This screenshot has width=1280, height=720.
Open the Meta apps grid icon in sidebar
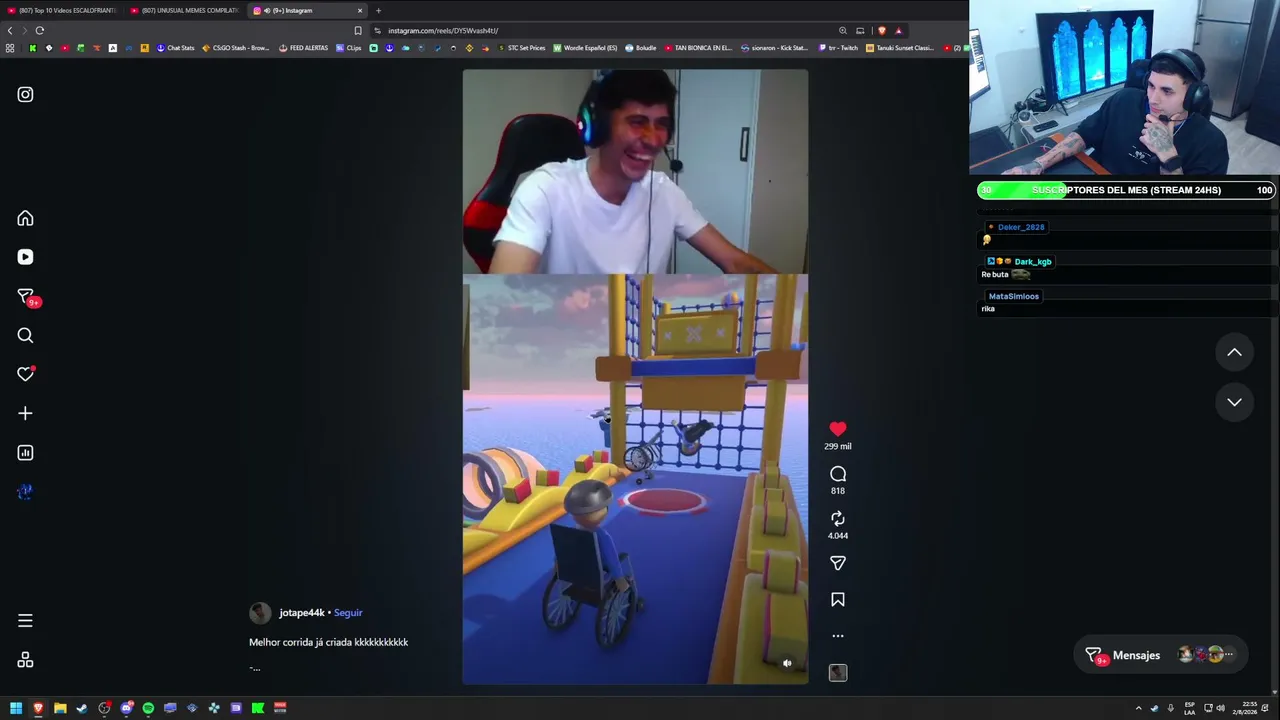pos(25,660)
